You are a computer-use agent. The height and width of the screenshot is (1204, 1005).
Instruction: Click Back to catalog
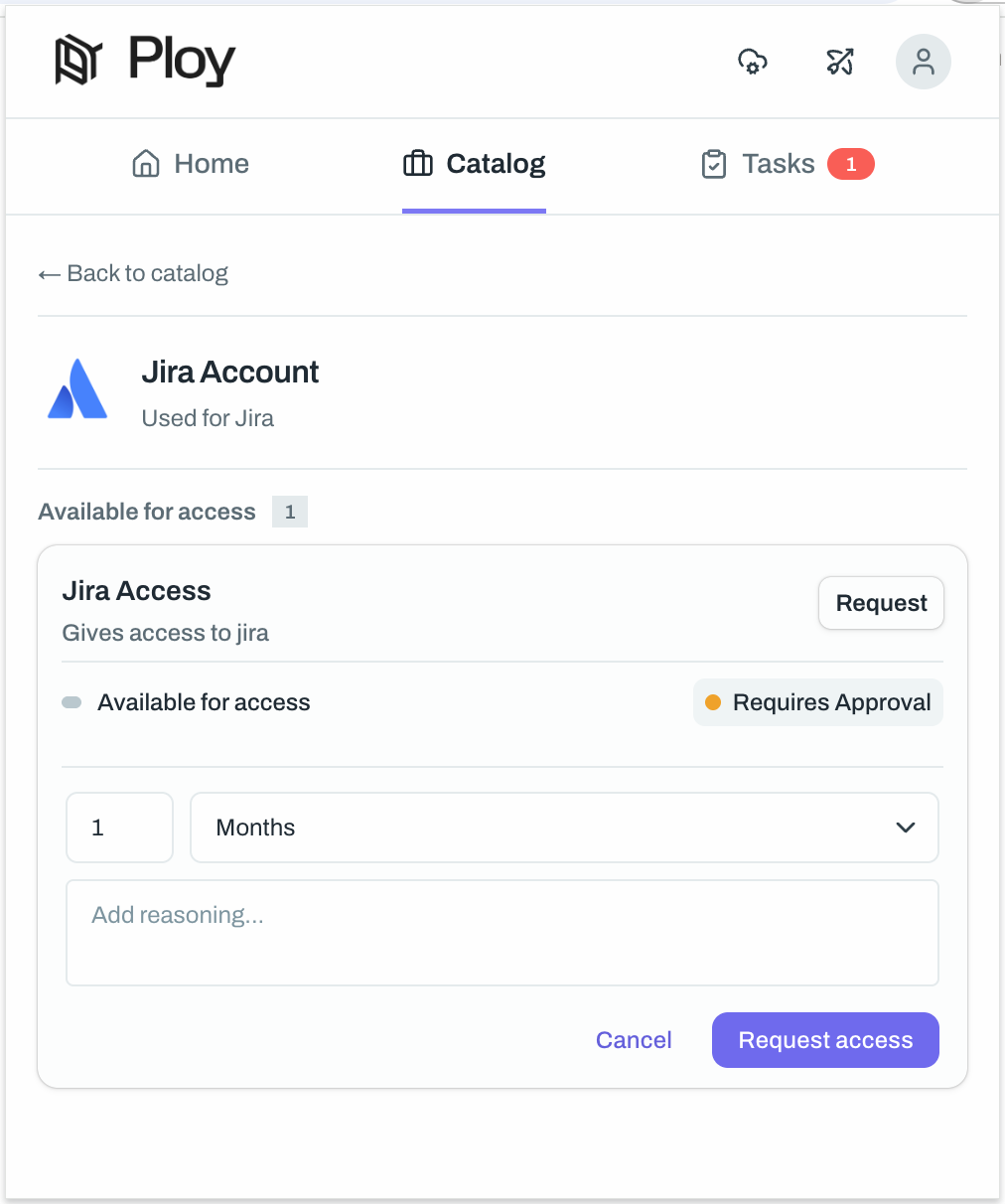pyautogui.click(x=146, y=273)
